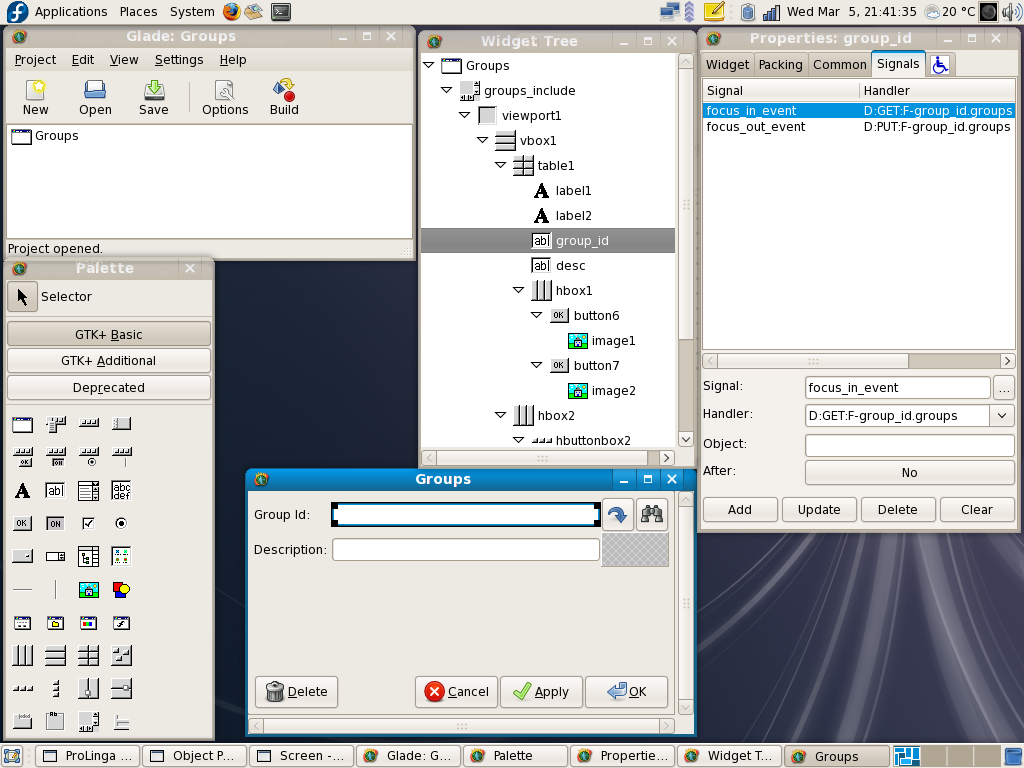Click the Description input field in Groups window
The width and height of the screenshot is (1024, 768).
coord(466,549)
